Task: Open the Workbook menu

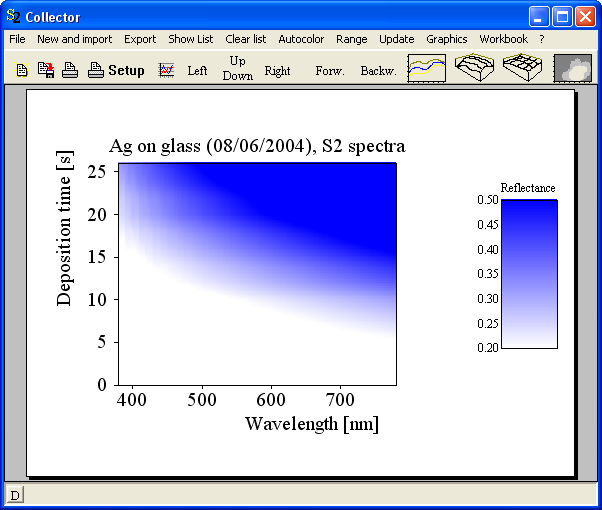Action: (503, 39)
